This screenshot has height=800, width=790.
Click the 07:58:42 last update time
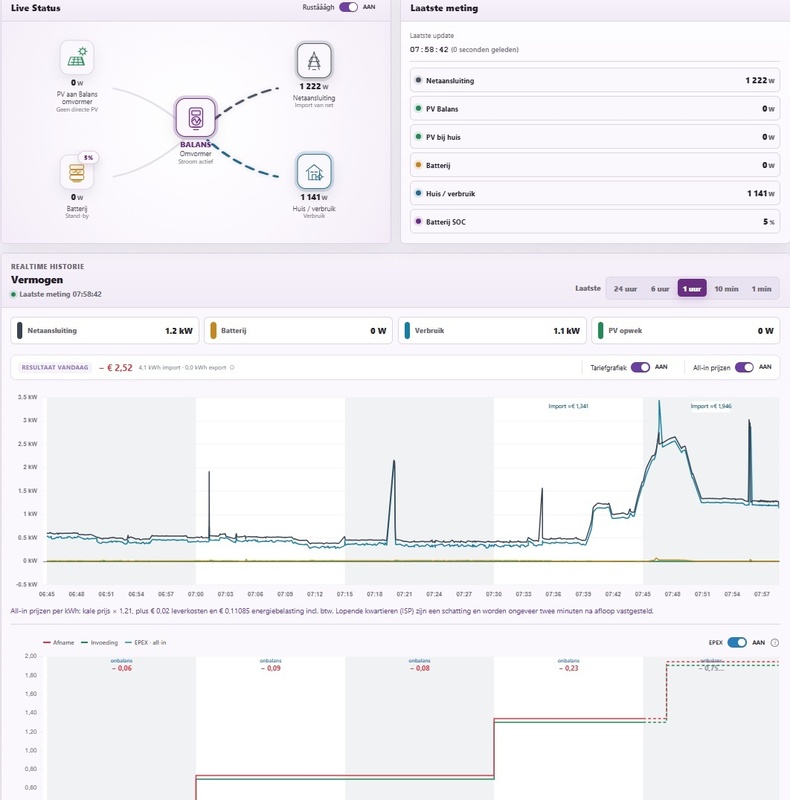(x=429, y=49)
